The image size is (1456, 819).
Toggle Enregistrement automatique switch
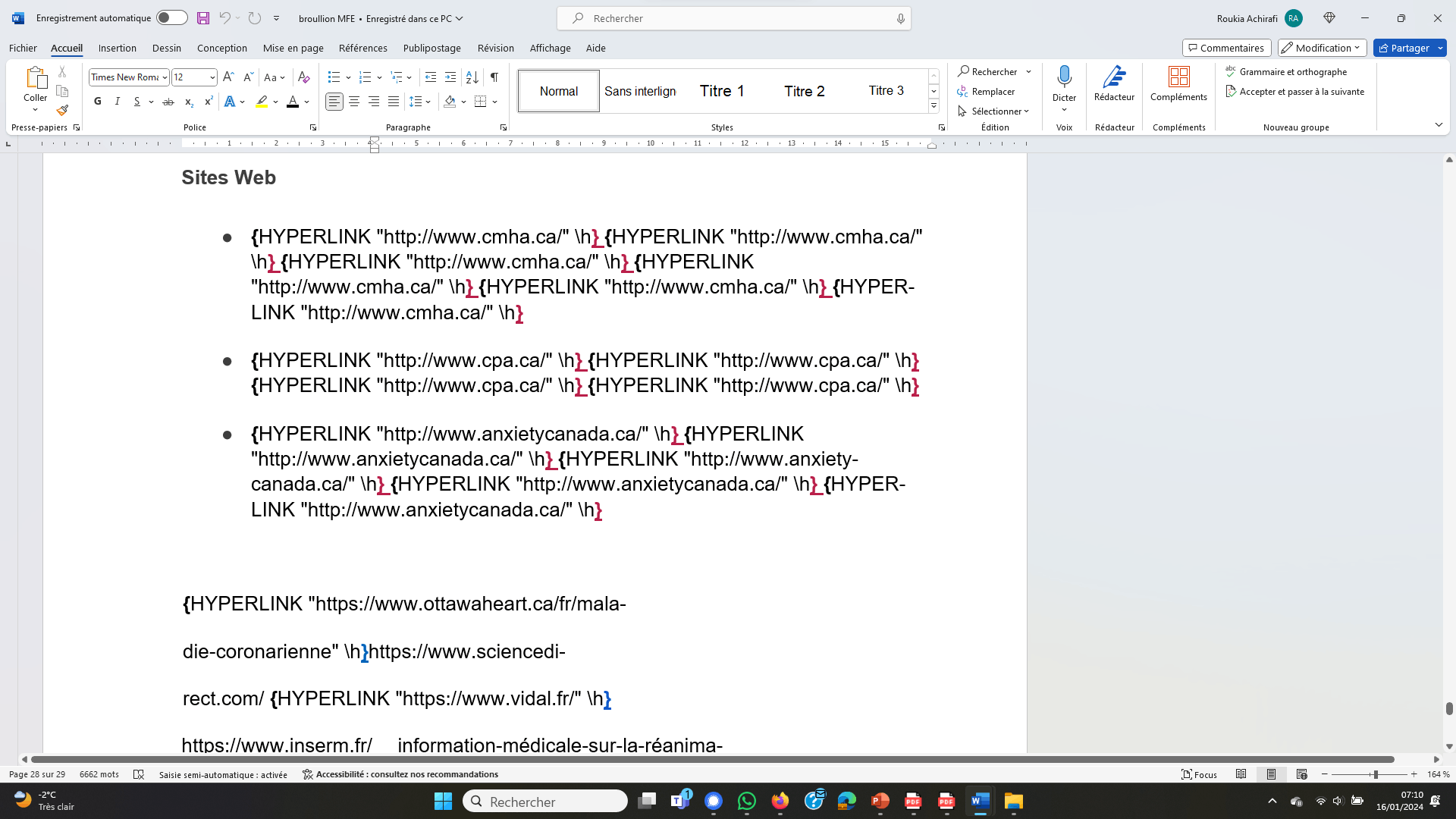pos(171,18)
